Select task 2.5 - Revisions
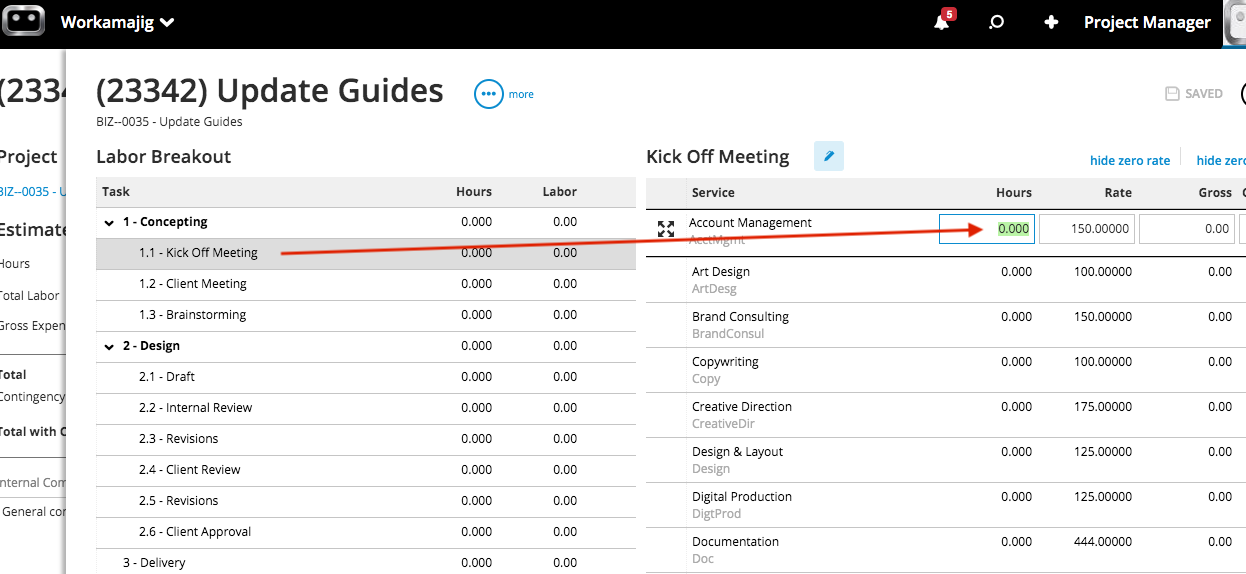This screenshot has width=1246, height=574. click(x=366, y=501)
